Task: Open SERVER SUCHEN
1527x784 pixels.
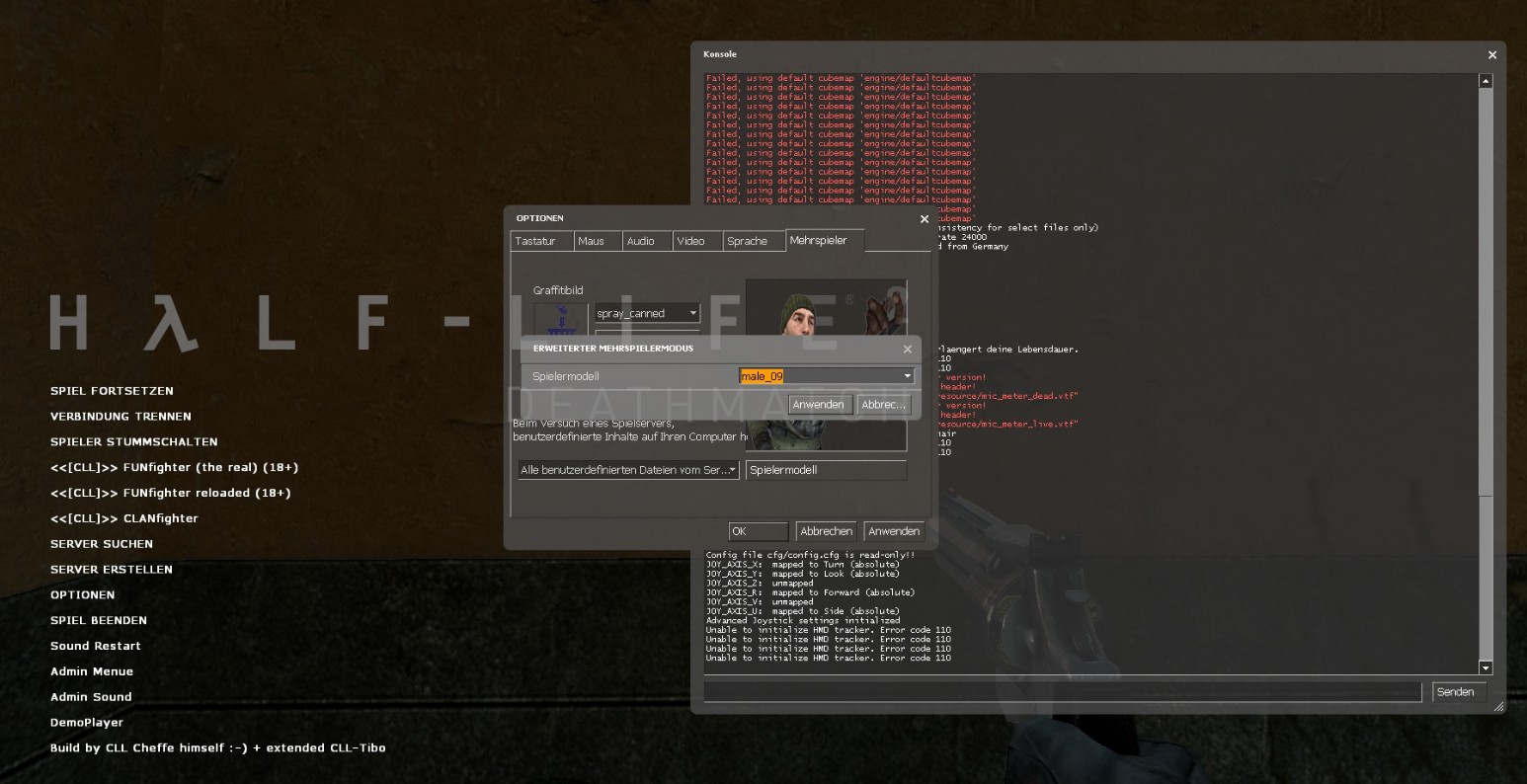Action: [x=102, y=544]
